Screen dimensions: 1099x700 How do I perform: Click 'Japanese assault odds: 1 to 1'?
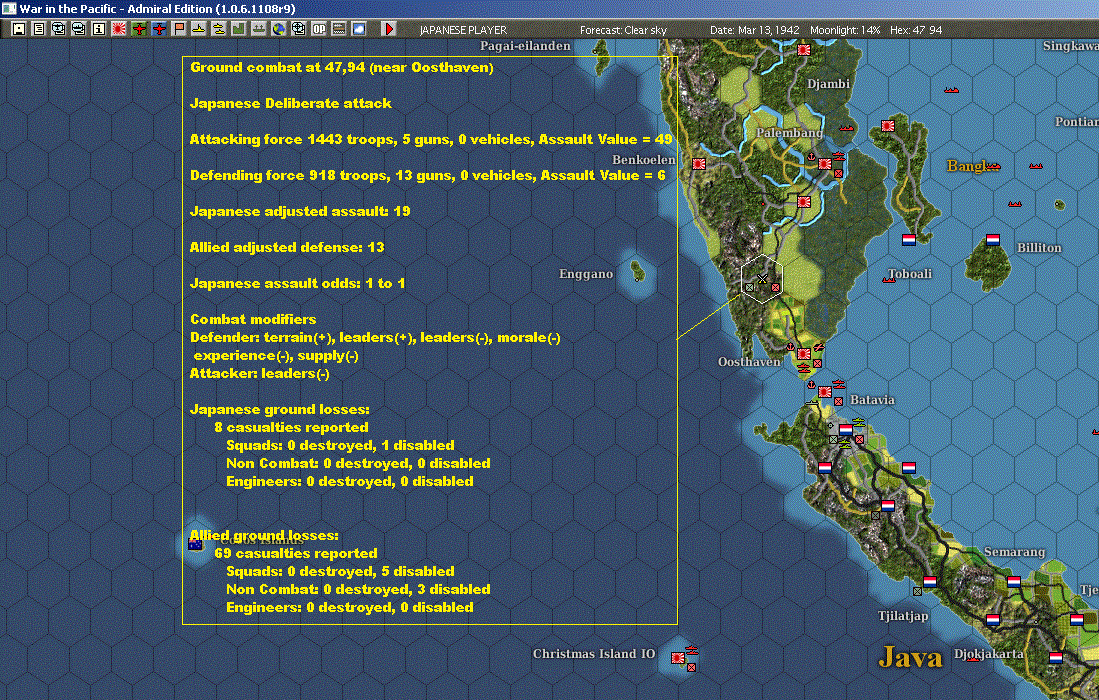coord(297,283)
